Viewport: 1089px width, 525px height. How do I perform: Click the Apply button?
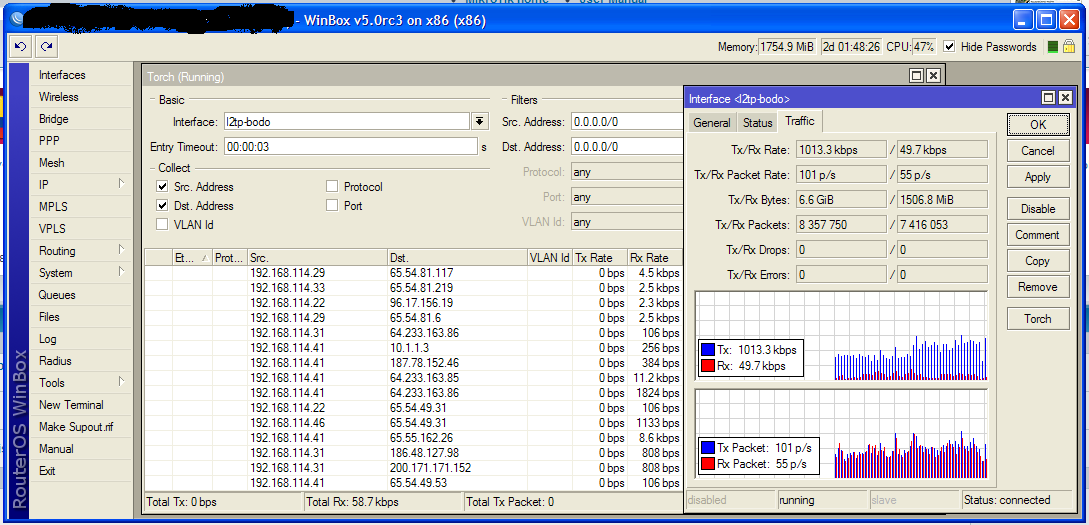pyautogui.click(x=1038, y=177)
